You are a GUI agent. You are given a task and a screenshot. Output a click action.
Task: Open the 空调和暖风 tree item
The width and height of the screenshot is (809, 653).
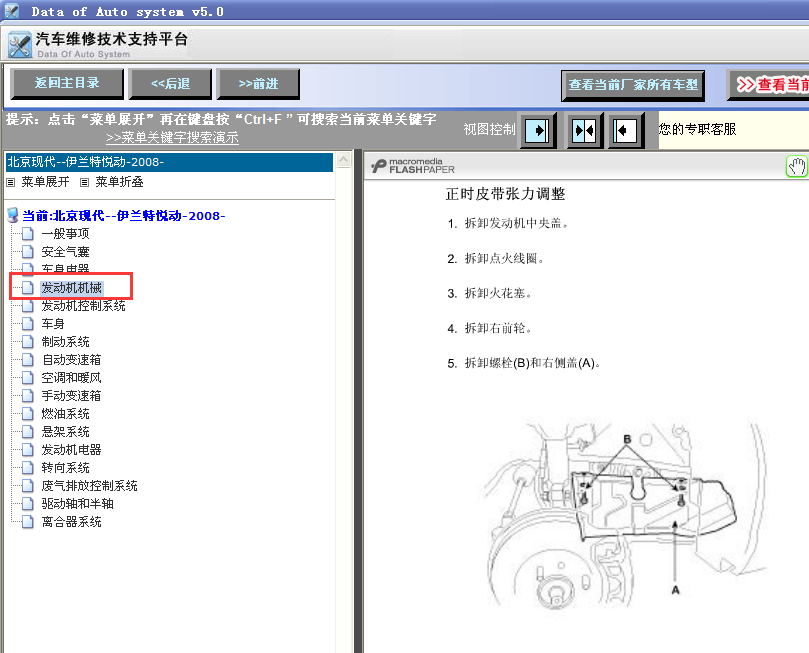coord(72,378)
